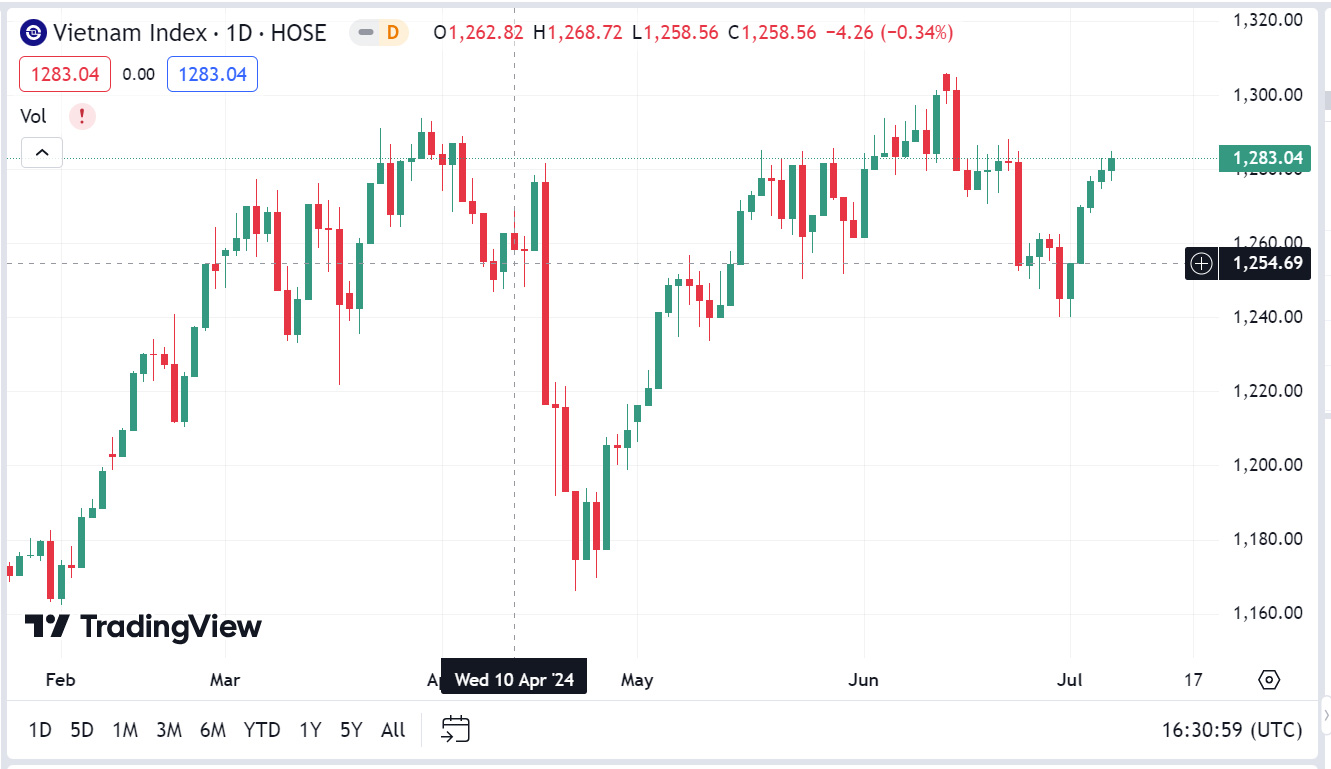Expand the right side panel arrow

click(1326, 715)
